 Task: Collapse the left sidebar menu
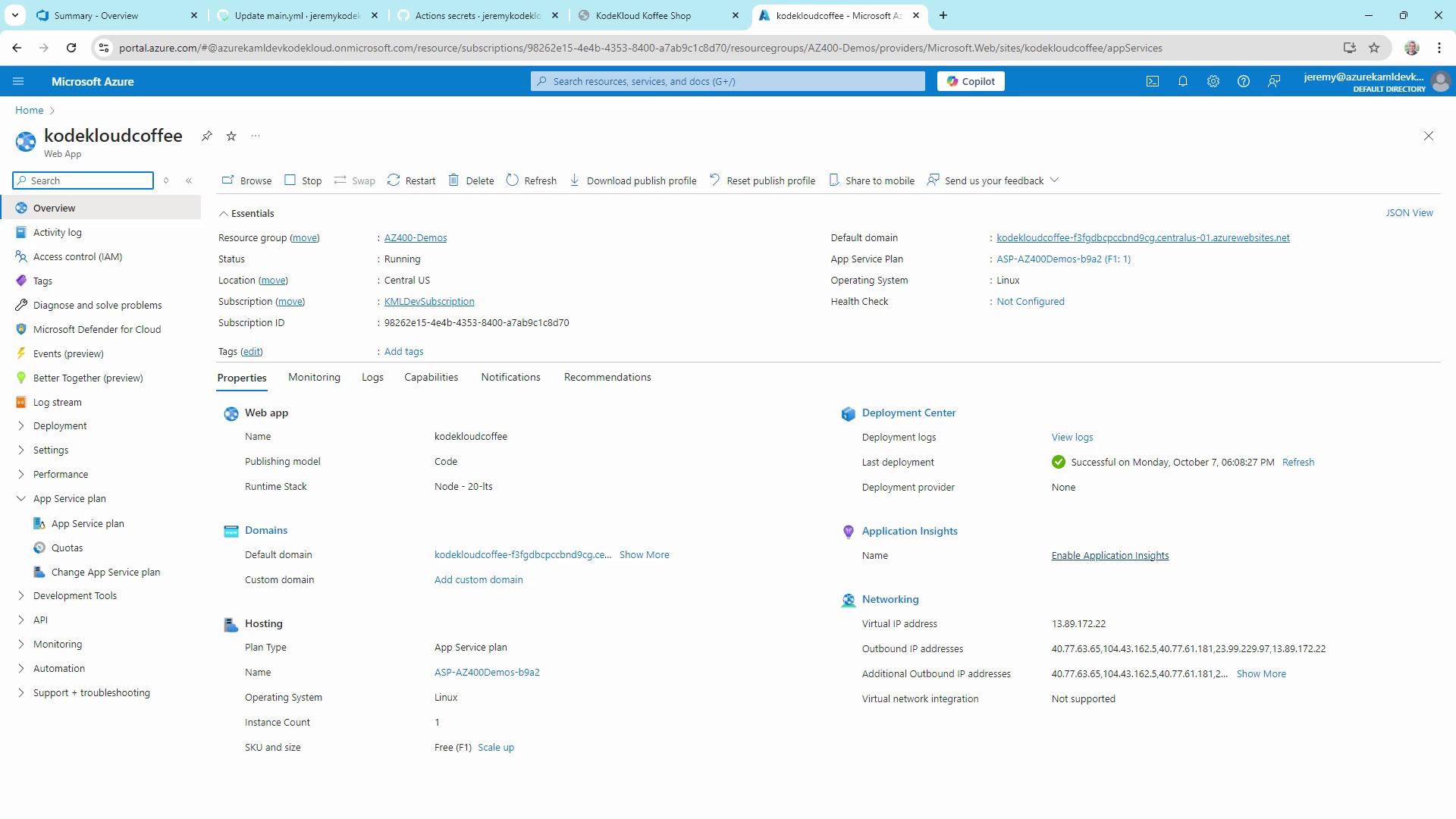coord(189,180)
